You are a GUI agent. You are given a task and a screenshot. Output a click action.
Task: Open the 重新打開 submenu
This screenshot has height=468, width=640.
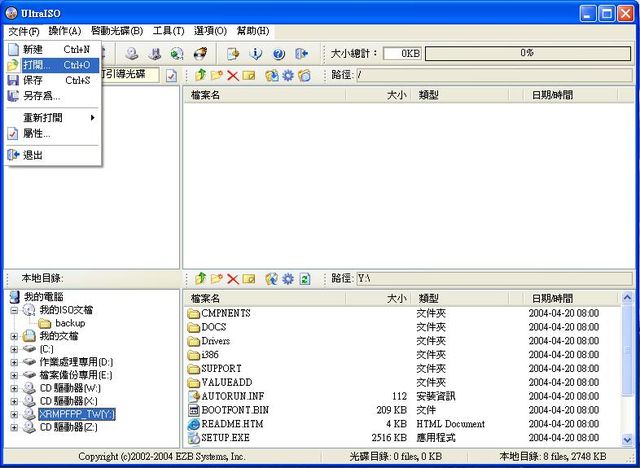[x=53, y=118]
